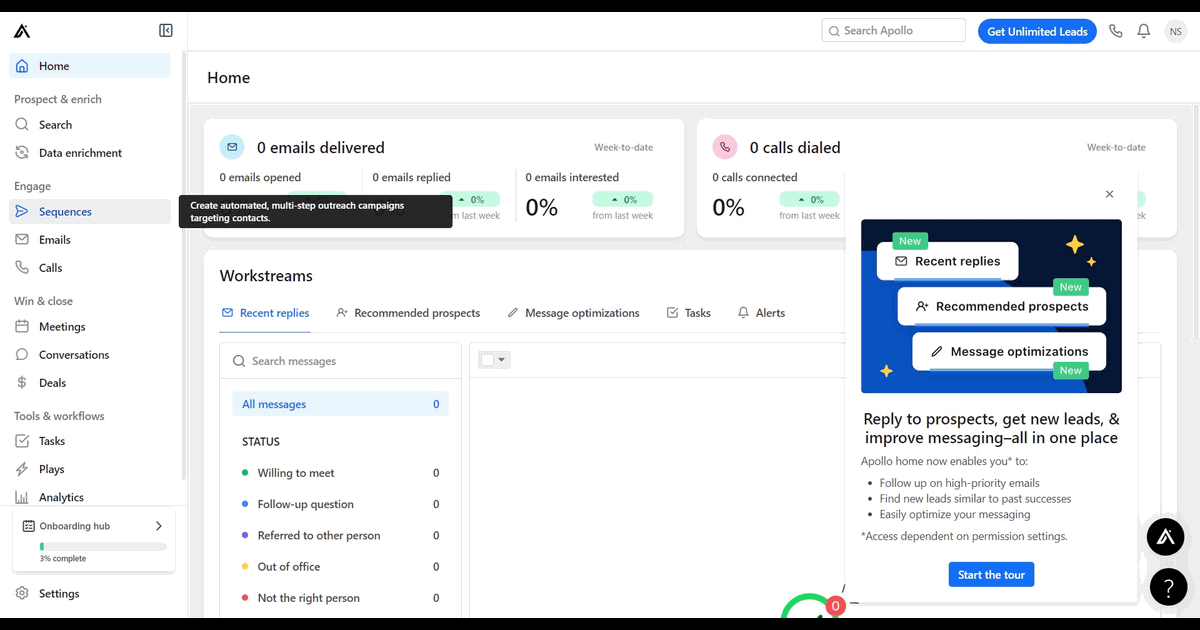Click Start the tour button
Image resolution: width=1200 pixels, height=630 pixels.
(991, 575)
